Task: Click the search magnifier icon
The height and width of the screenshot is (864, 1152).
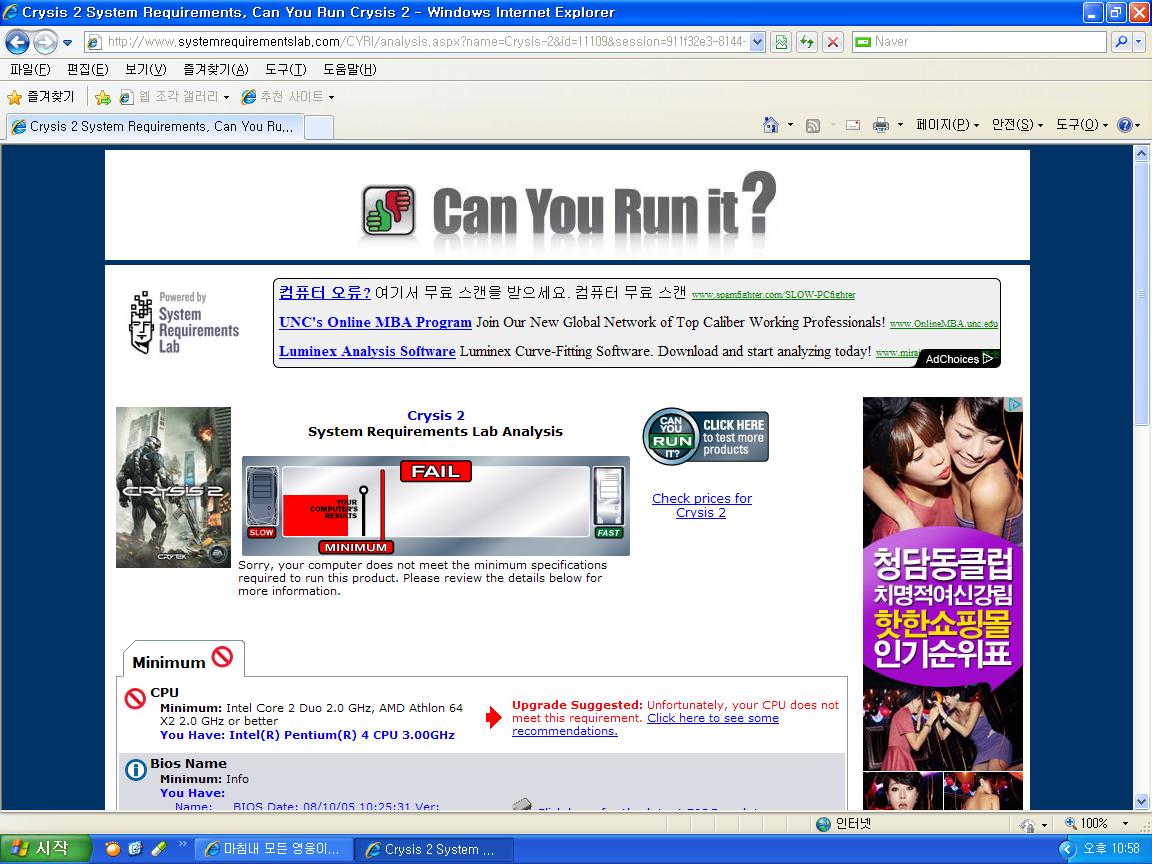Action: click(x=1121, y=42)
